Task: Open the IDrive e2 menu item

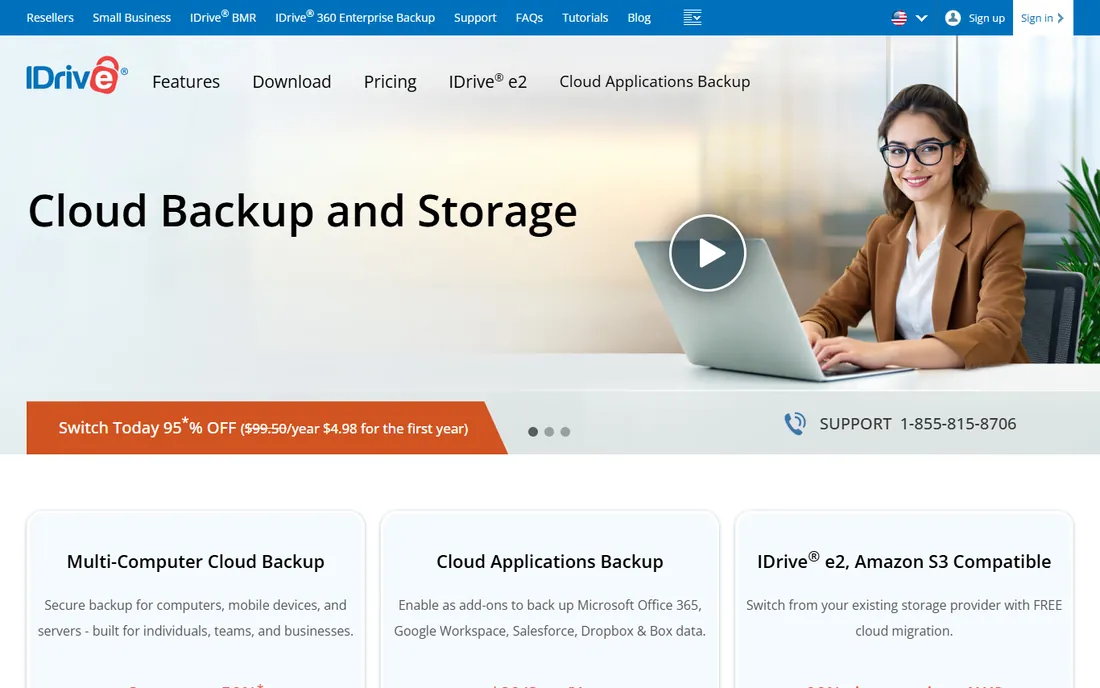Action: pos(488,81)
